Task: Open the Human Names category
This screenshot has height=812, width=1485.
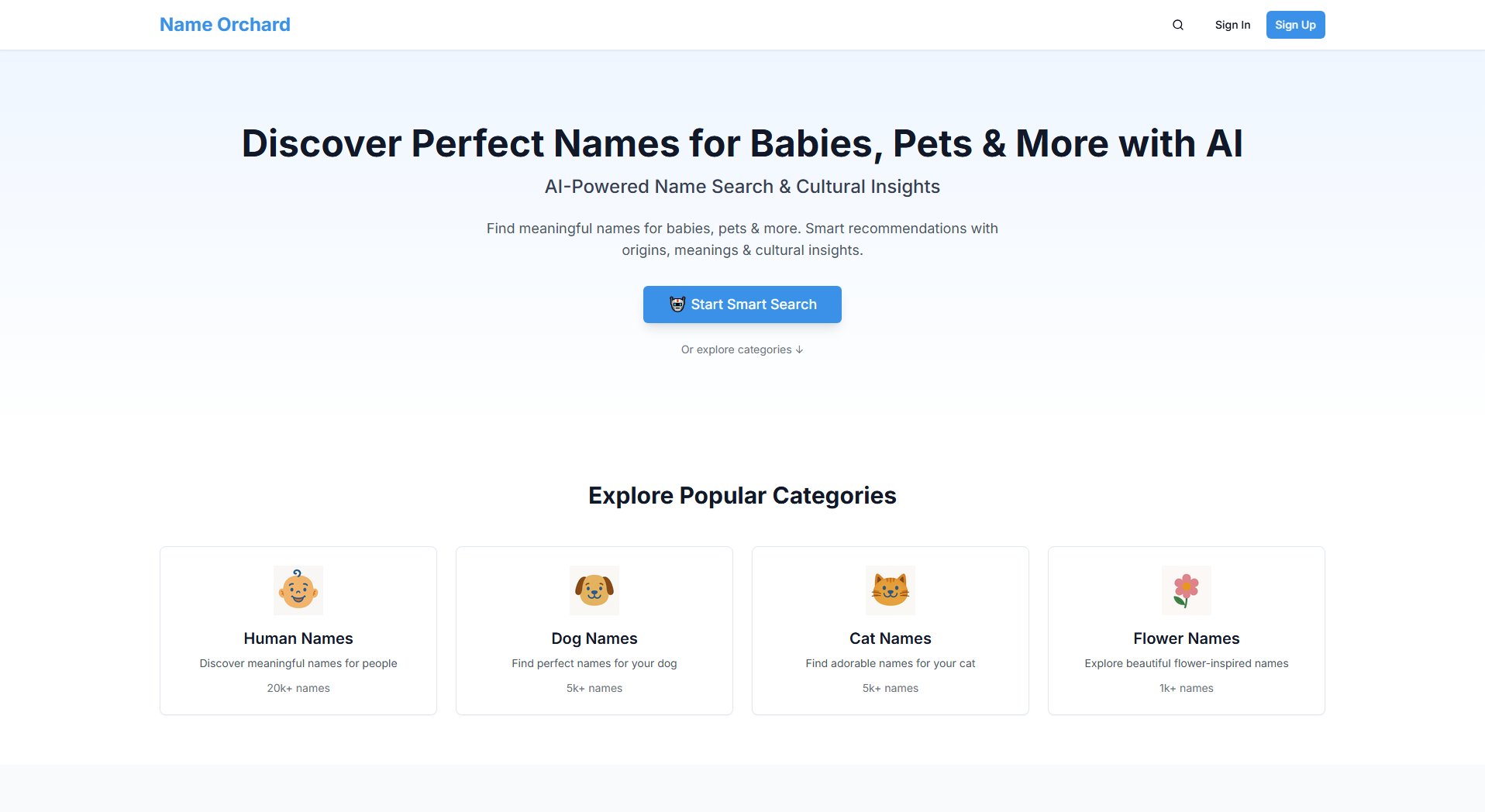Action: point(298,630)
